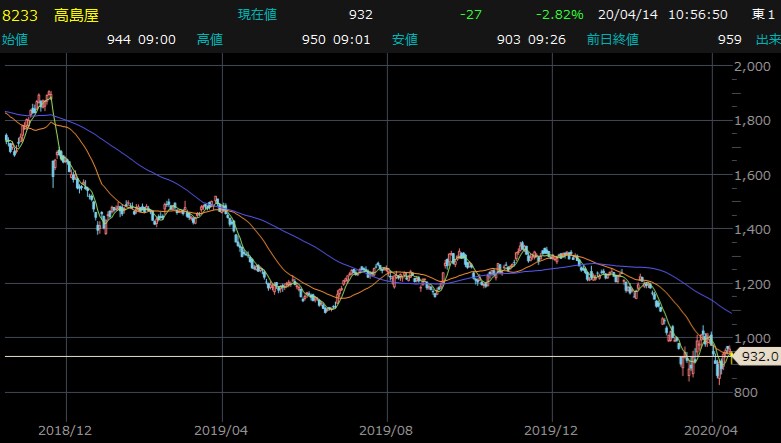Click the 800 price axis label
Image resolution: width=781 pixels, height=443 pixels.
746,393
